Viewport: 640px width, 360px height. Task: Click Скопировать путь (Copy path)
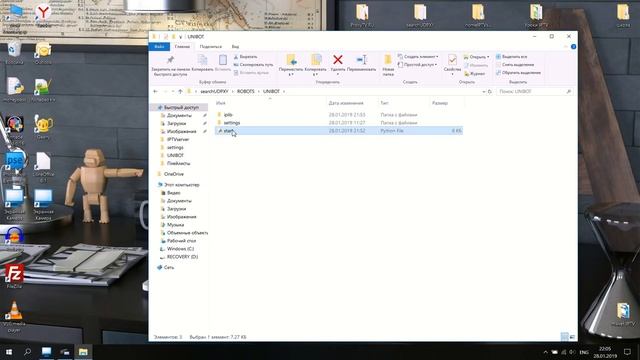point(253,64)
